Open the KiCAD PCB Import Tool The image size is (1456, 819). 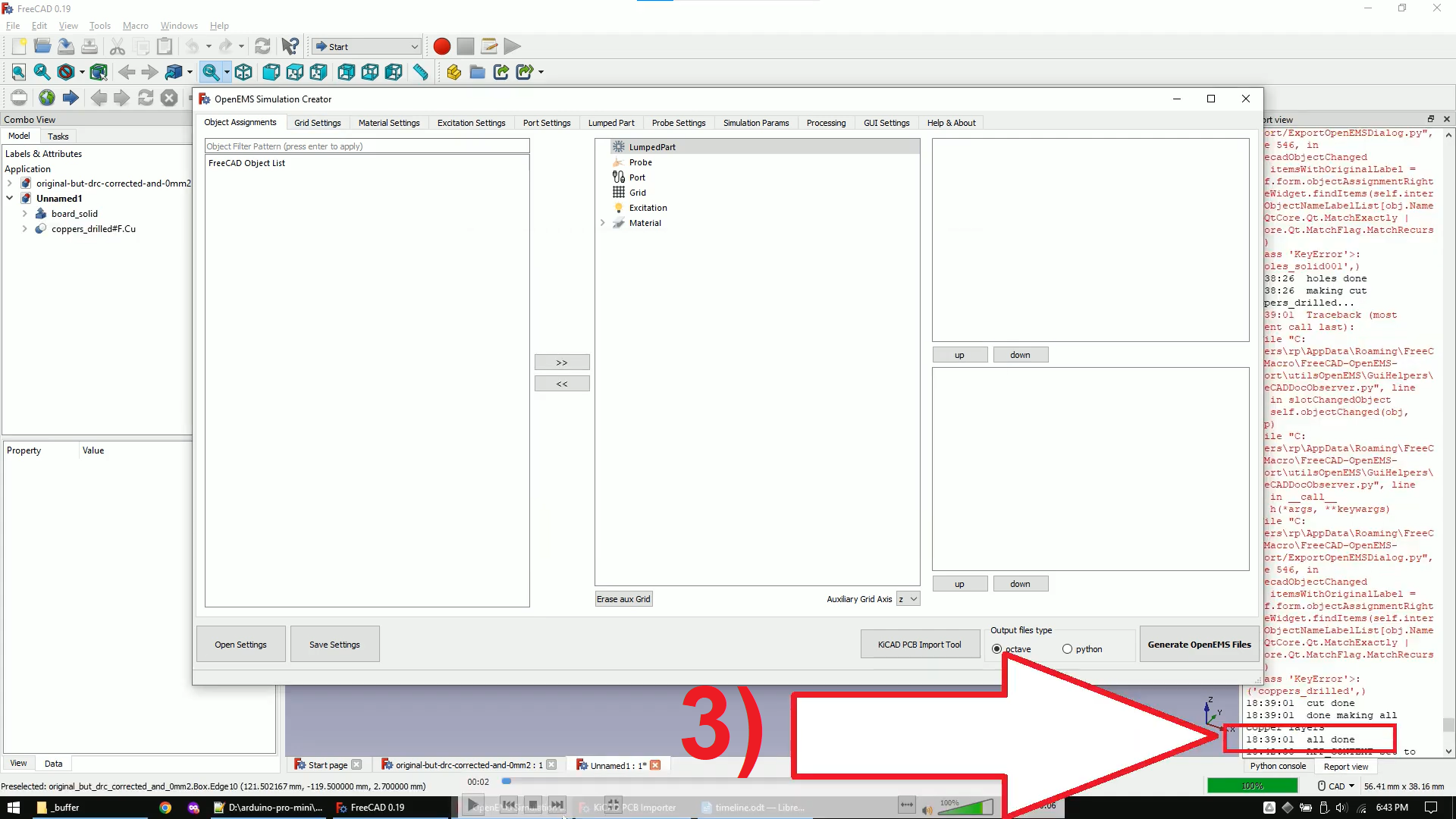click(919, 645)
